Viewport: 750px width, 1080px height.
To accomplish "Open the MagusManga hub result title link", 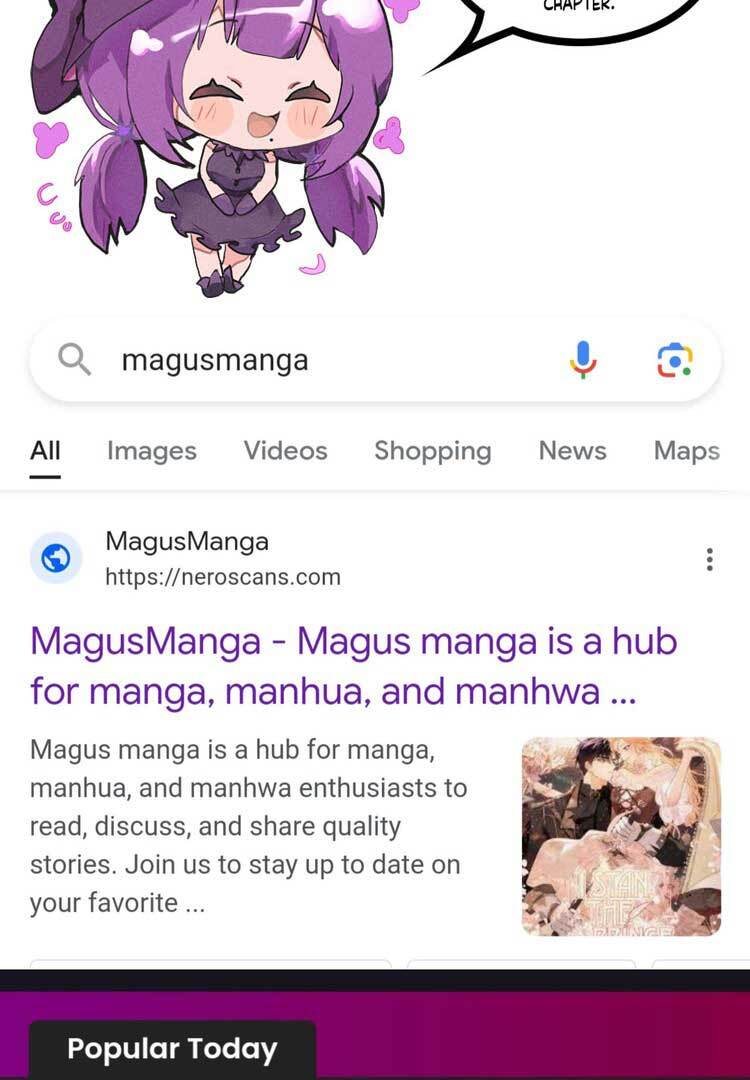I will (353, 666).
